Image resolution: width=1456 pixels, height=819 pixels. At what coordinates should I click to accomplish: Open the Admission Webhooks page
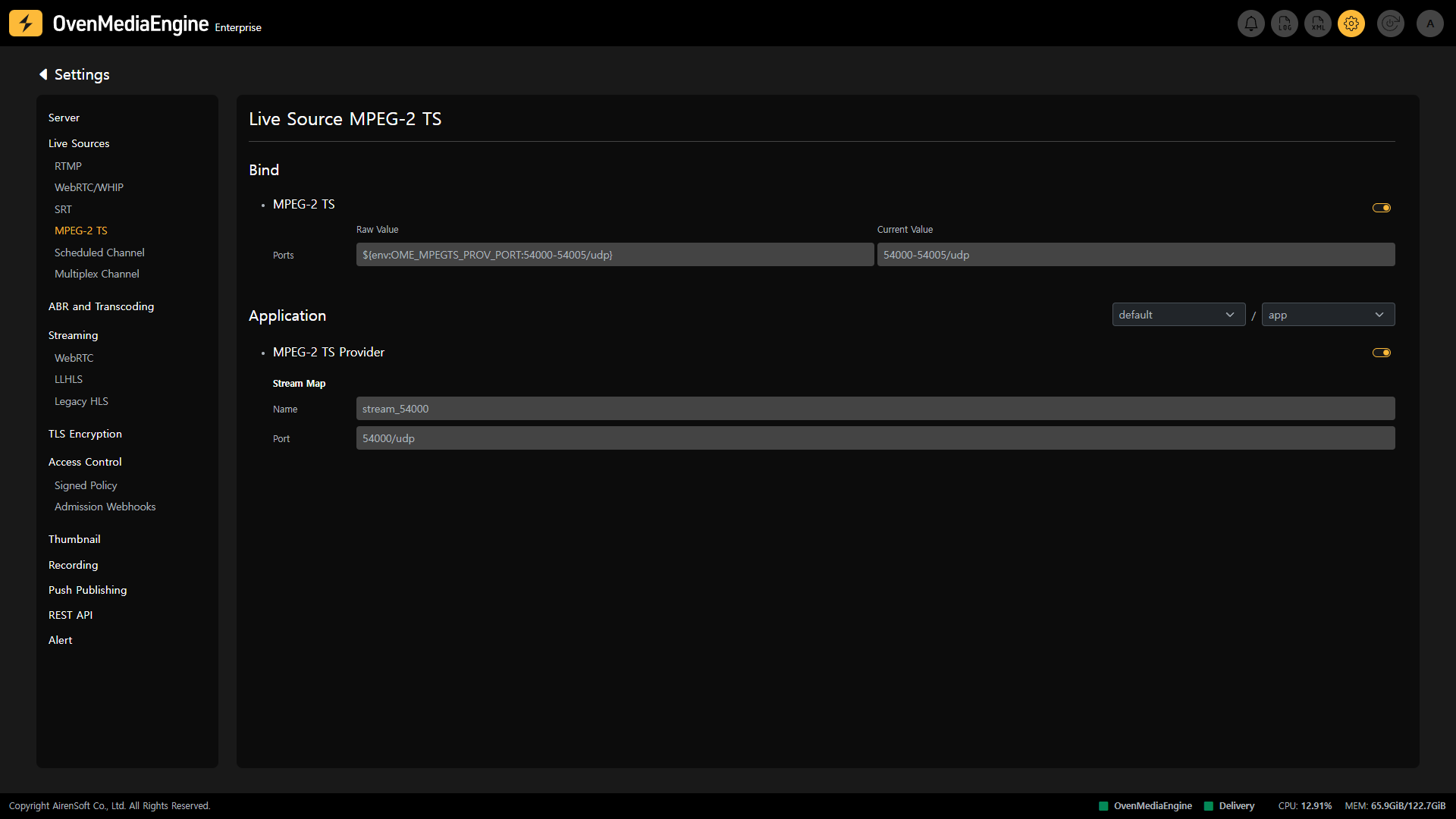coord(105,507)
